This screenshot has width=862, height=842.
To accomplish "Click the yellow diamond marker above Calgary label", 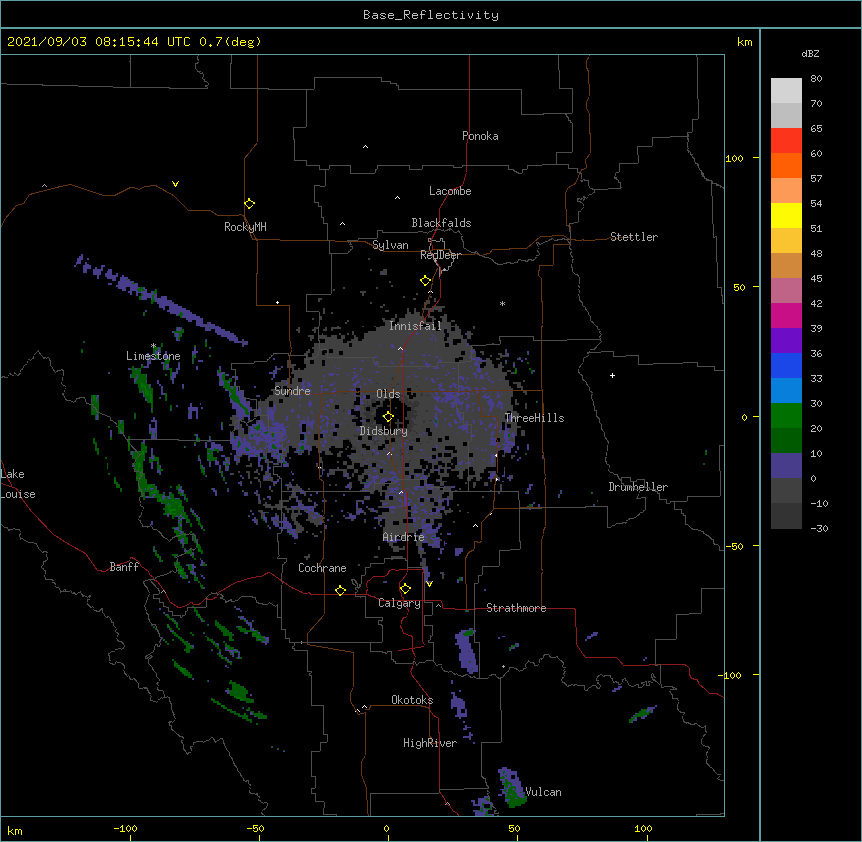I will point(405,589).
